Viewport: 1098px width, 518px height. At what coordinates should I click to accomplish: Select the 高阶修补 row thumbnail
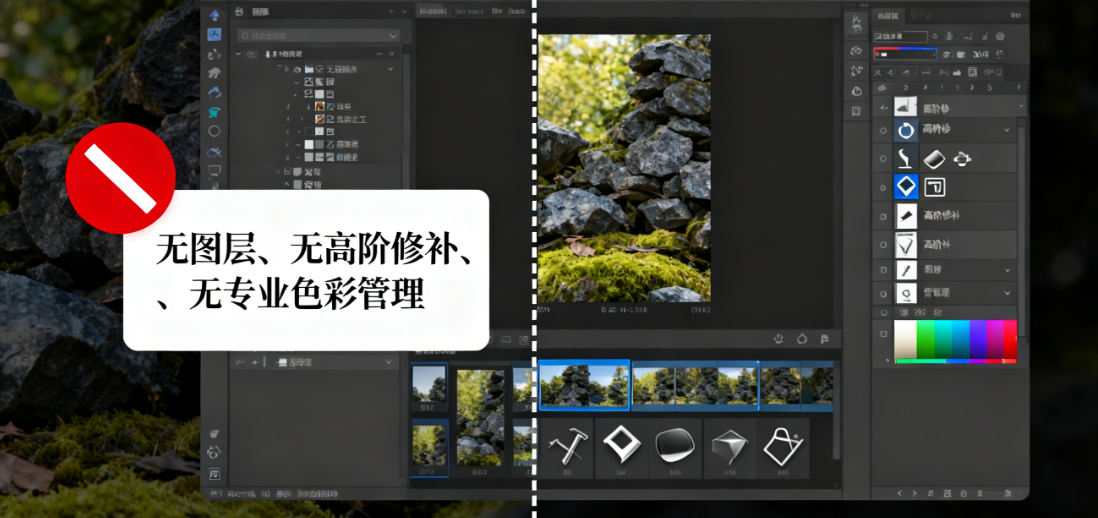pos(906,216)
